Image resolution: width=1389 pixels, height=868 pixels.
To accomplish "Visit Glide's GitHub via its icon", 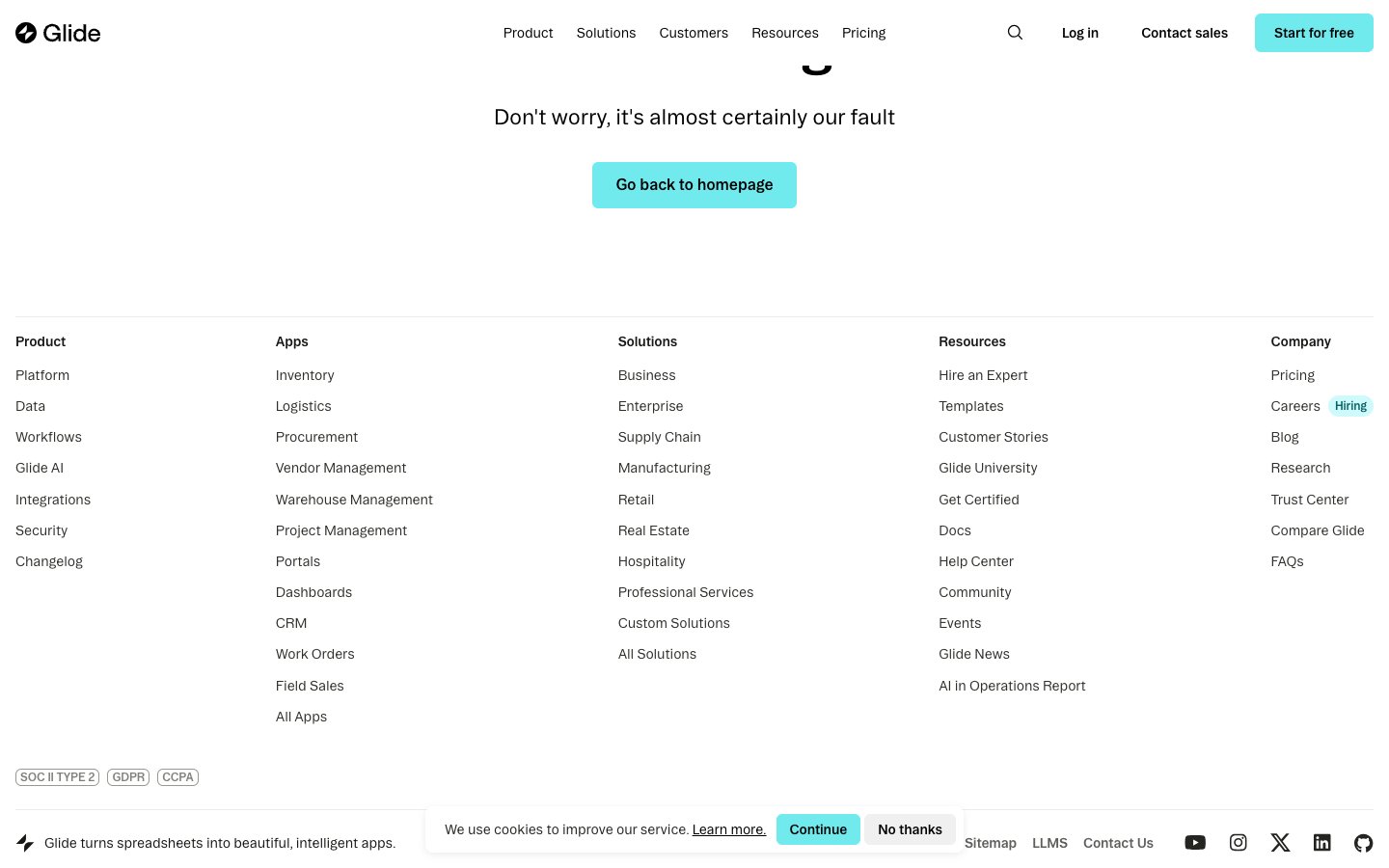I will 1364,842.
